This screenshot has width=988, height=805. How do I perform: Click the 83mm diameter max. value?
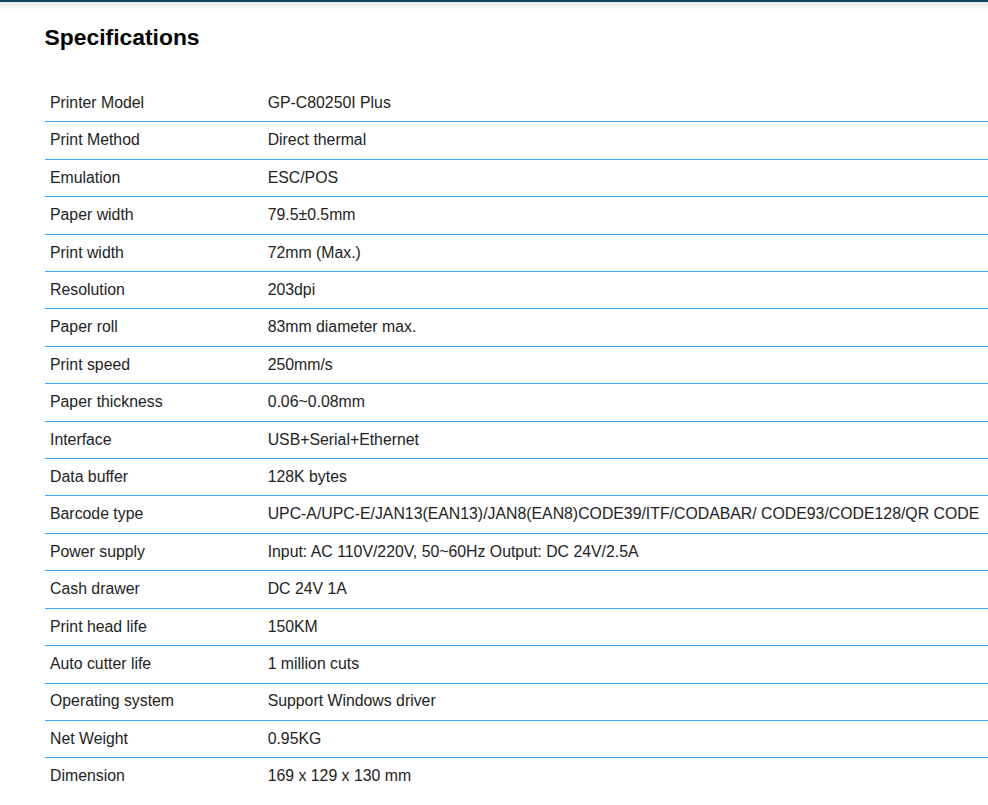(x=342, y=327)
